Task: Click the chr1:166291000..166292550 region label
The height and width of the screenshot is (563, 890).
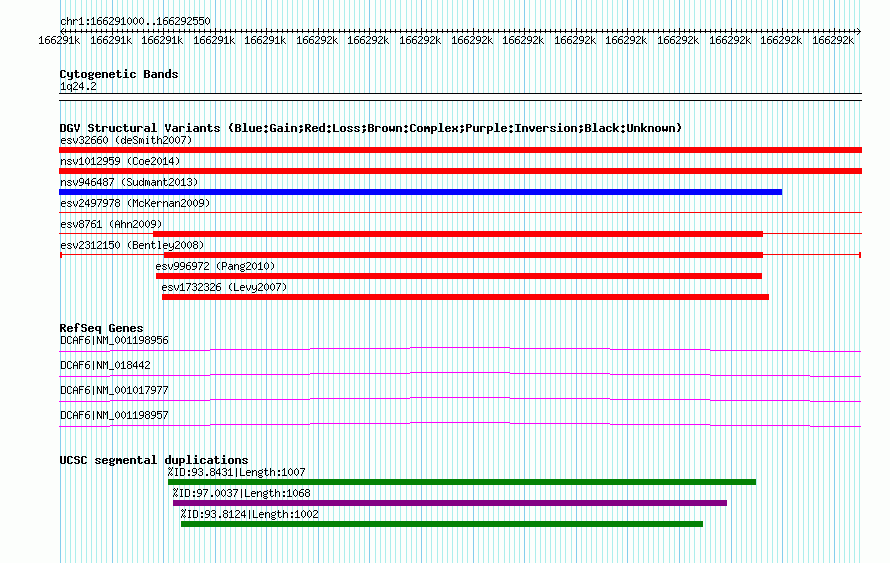Action: click(x=135, y=21)
